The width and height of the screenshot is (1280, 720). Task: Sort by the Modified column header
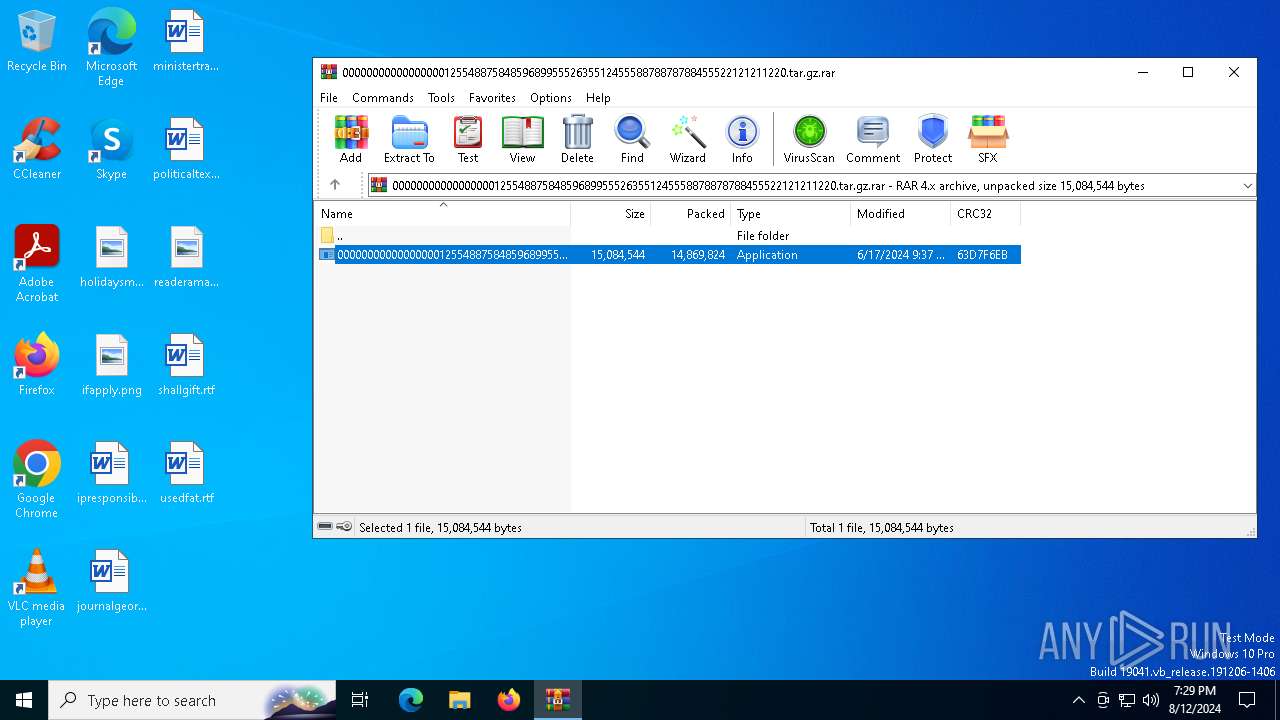coord(901,214)
